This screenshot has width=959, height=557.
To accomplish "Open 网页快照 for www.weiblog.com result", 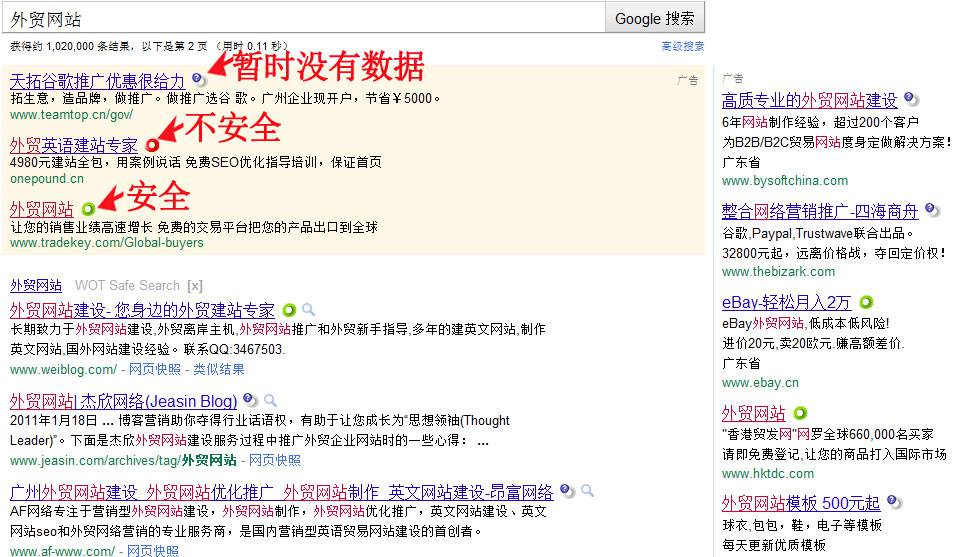I will pos(155,369).
